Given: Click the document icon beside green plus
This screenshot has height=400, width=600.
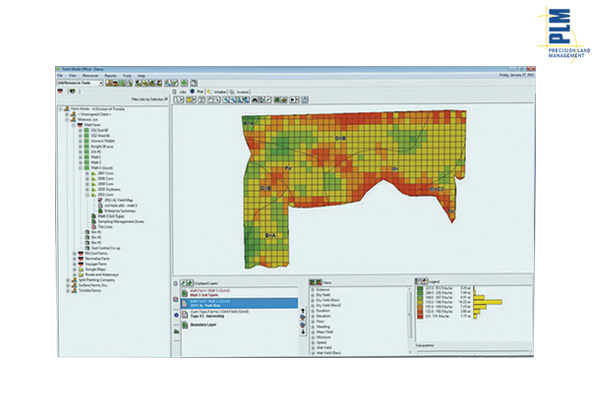Looking at the screenshot, I should (x=194, y=83).
